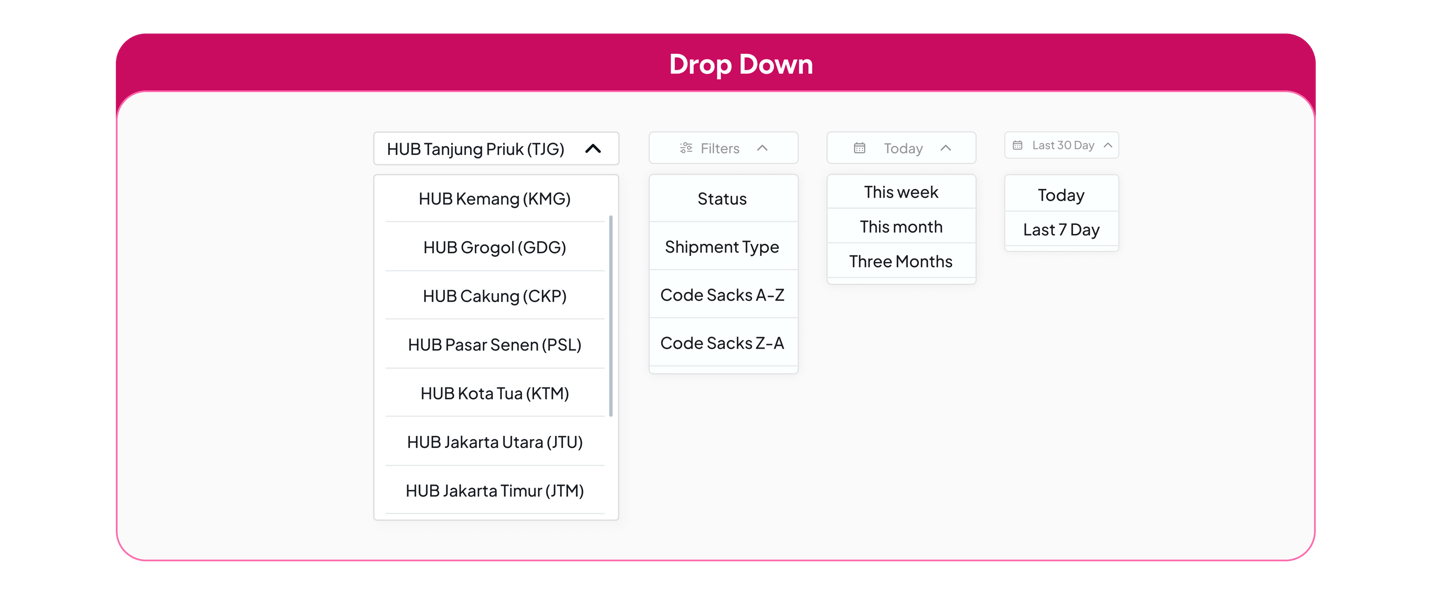Collapse the Today dropdown chevron

click(945, 148)
